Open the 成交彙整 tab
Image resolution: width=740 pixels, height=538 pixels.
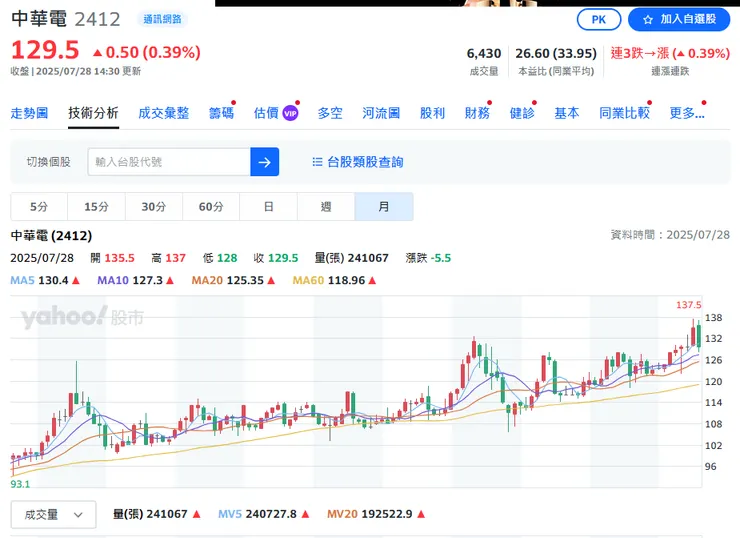pos(164,113)
